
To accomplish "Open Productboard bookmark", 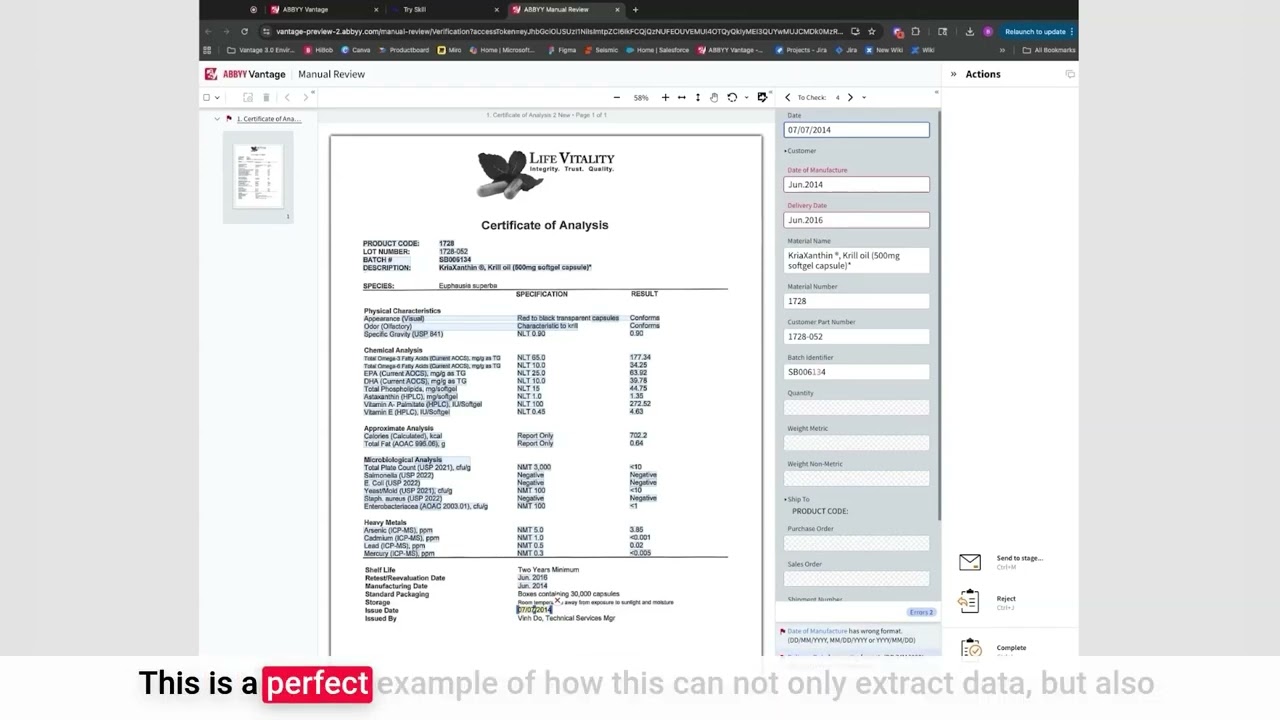I will point(404,50).
